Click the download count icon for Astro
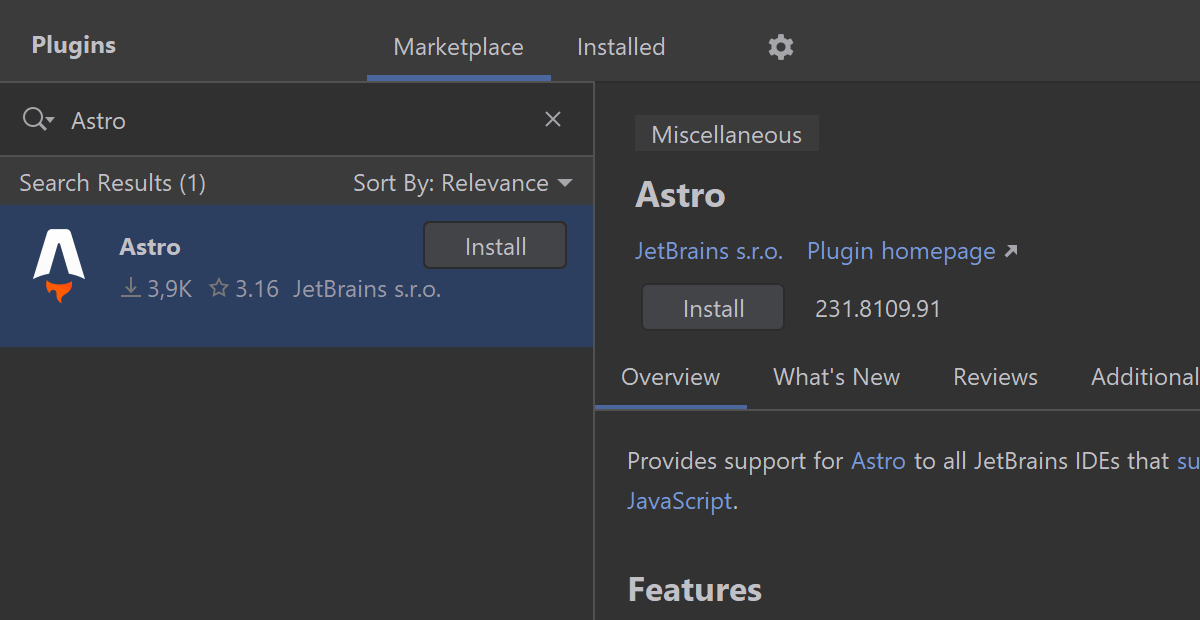Screen dimensions: 1200x620 [x=130, y=289]
